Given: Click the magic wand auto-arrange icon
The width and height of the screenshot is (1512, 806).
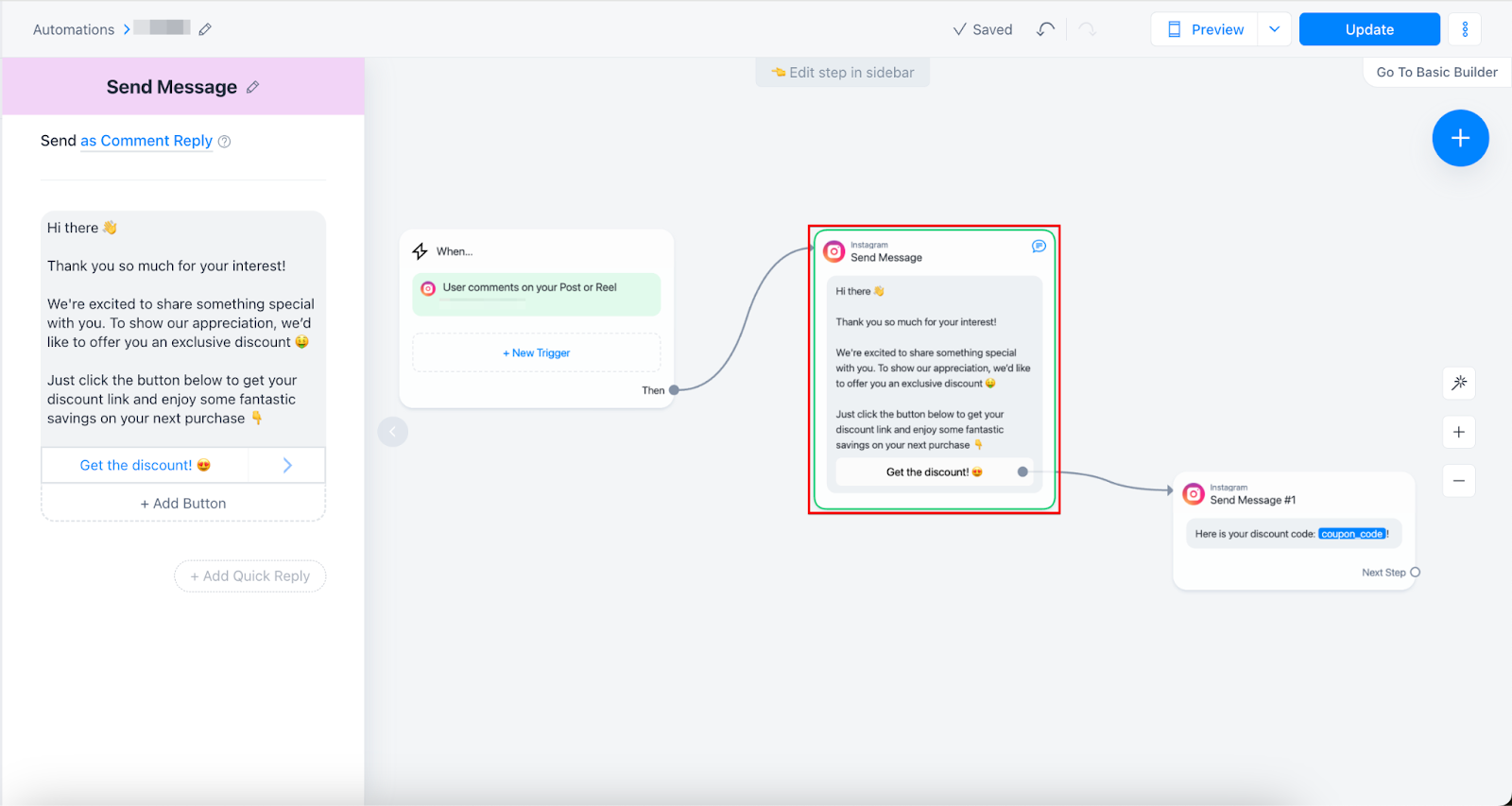Looking at the screenshot, I should tap(1459, 383).
